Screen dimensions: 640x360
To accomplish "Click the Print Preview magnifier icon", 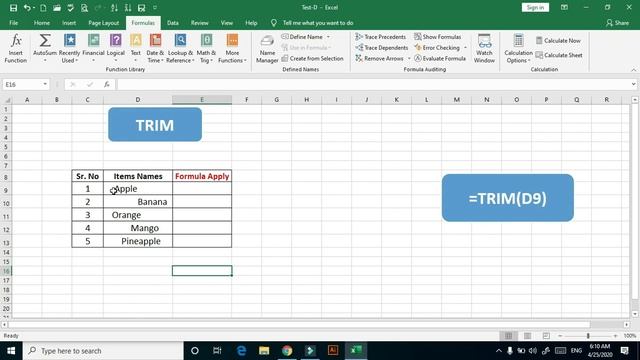I will (84, 8).
